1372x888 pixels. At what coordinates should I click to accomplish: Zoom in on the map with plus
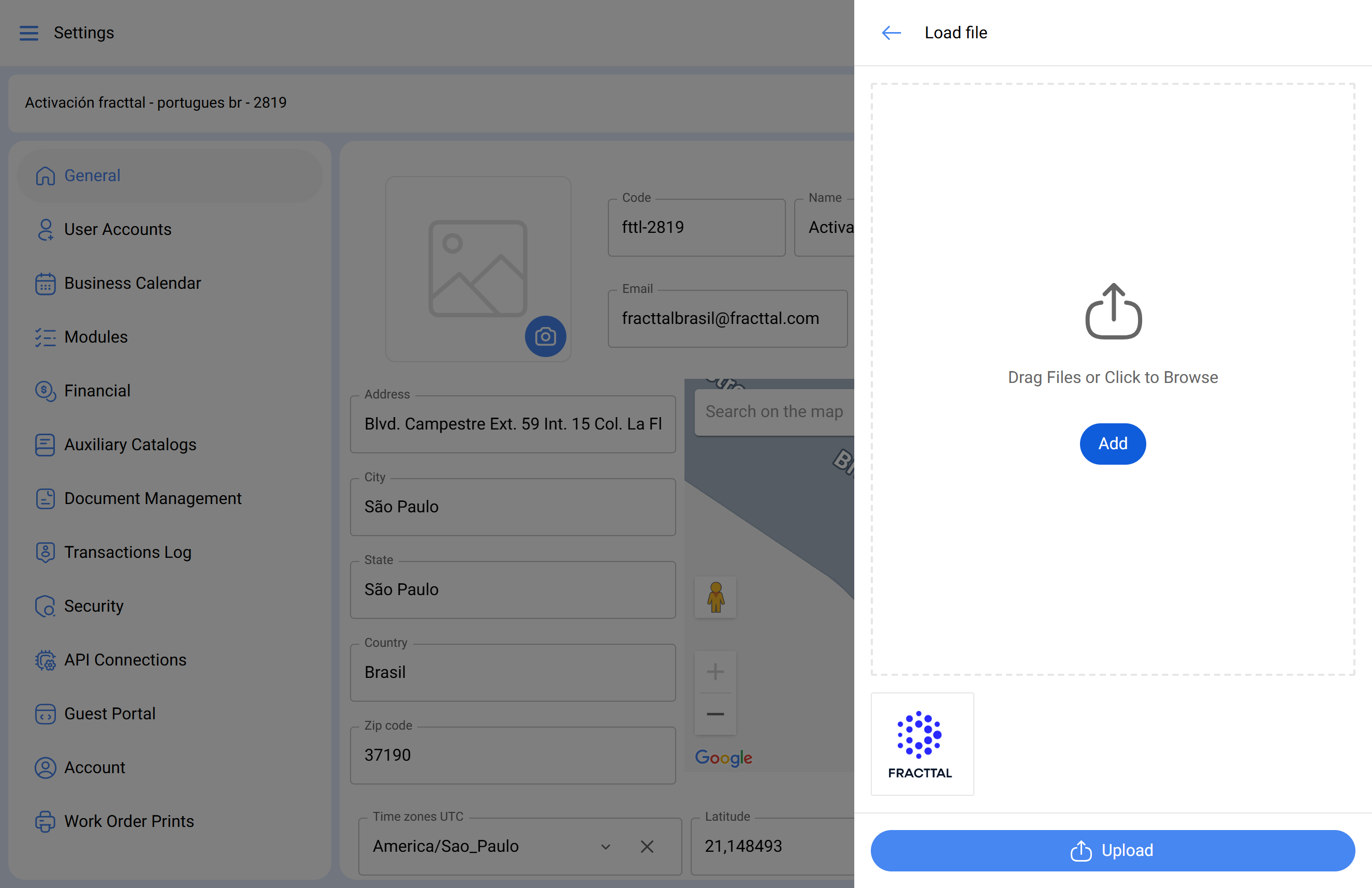(716, 671)
